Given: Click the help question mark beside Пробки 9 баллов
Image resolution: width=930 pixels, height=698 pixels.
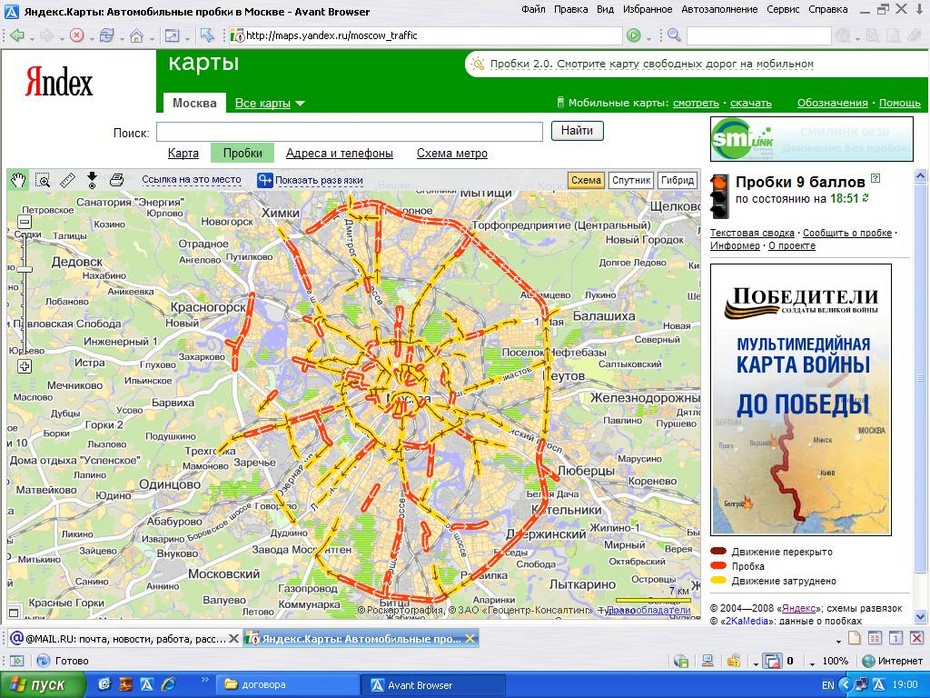Looking at the screenshot, I should click(x=875, y=178).
